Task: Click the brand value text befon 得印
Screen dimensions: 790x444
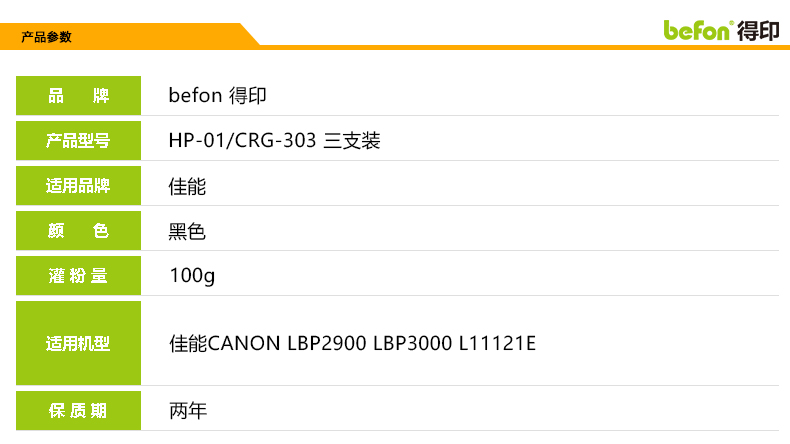Action: [x=217, y=96]
